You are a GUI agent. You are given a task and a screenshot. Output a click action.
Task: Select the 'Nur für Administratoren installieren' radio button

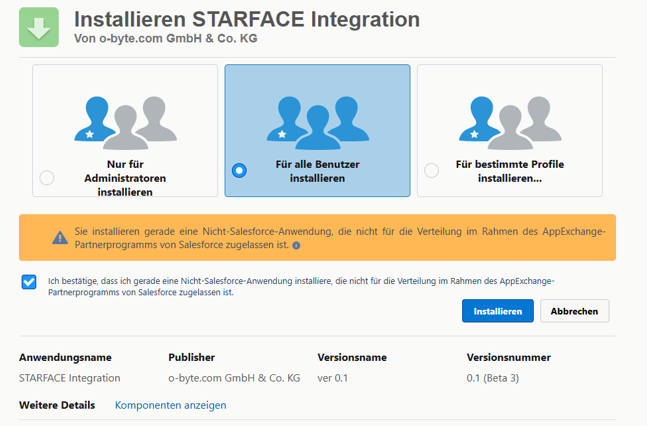(x=47, y=178)
